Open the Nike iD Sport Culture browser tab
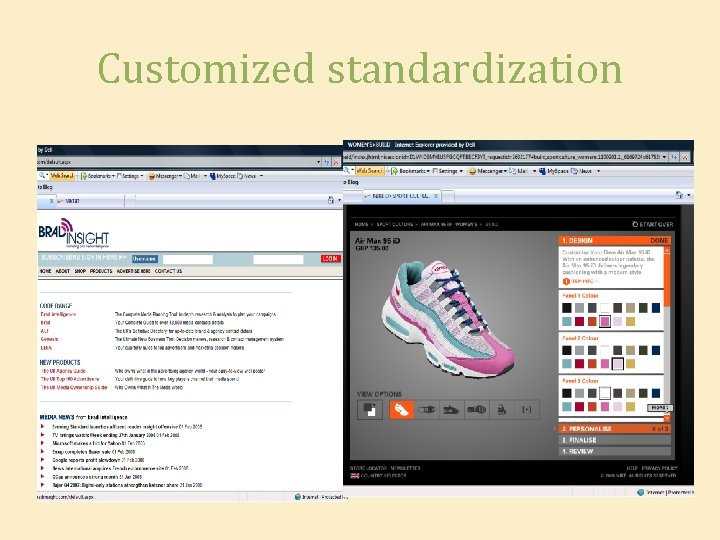Viewport: 720px width, 540px height. (401, 196)
